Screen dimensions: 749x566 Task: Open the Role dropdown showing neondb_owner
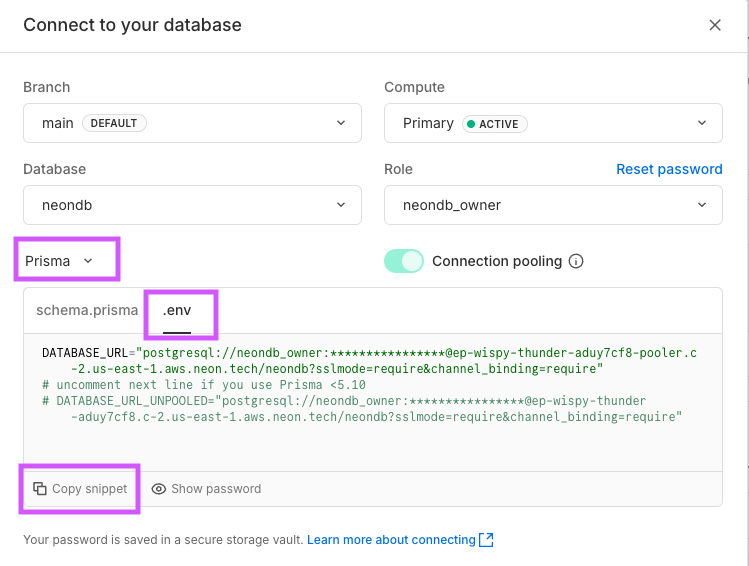tap(553, 205)
